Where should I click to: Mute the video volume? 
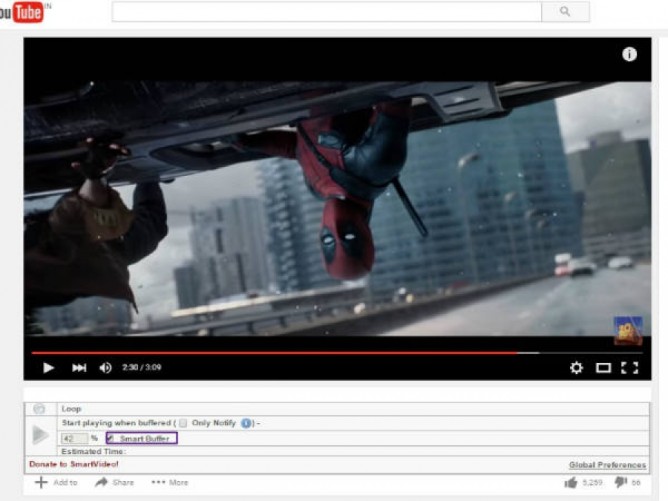click(106, 368)
